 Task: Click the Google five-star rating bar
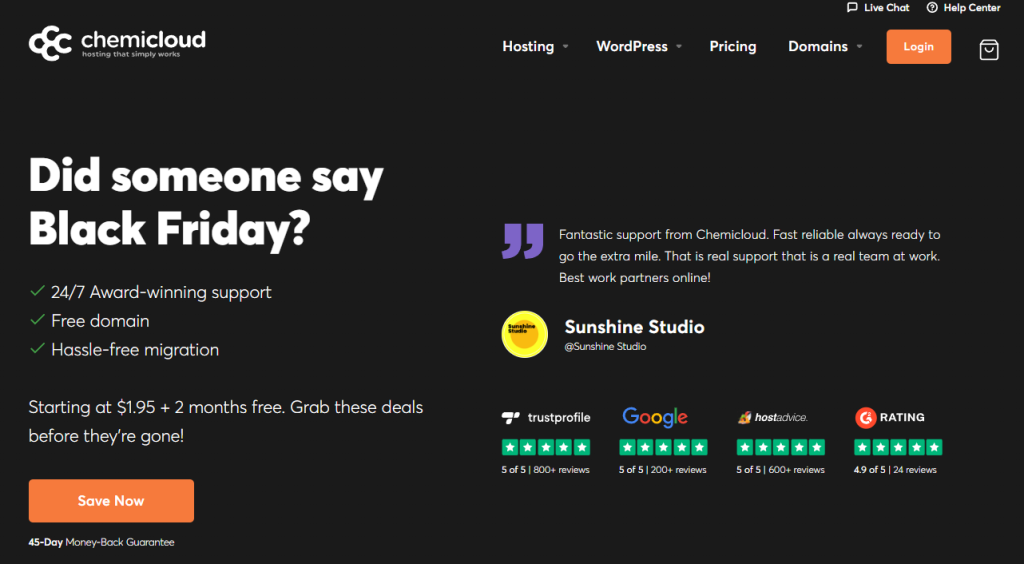pos(663,447)
